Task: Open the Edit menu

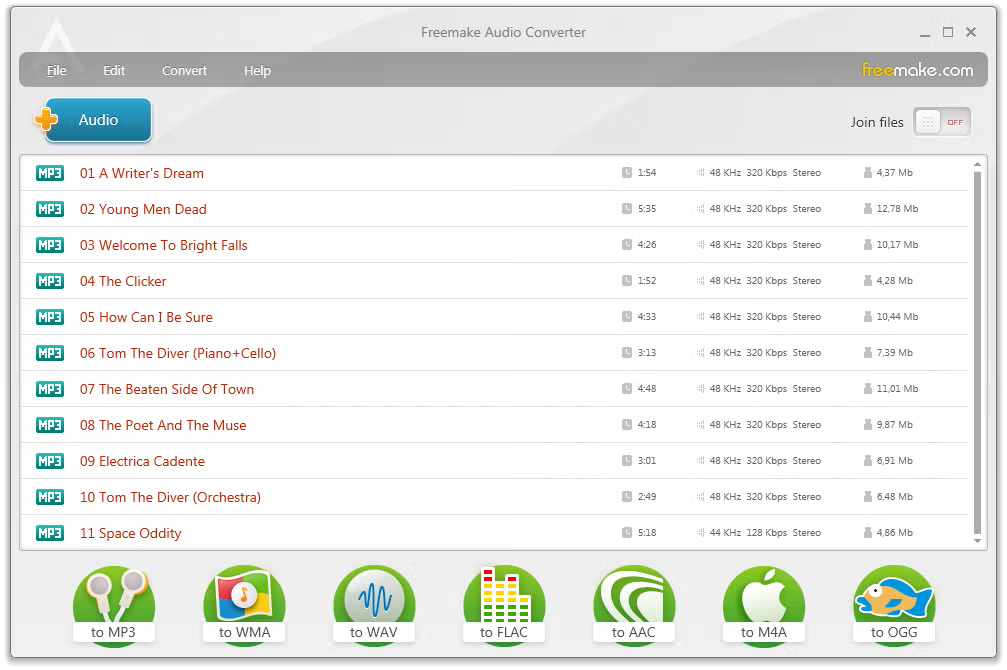Action: (114, 71)
